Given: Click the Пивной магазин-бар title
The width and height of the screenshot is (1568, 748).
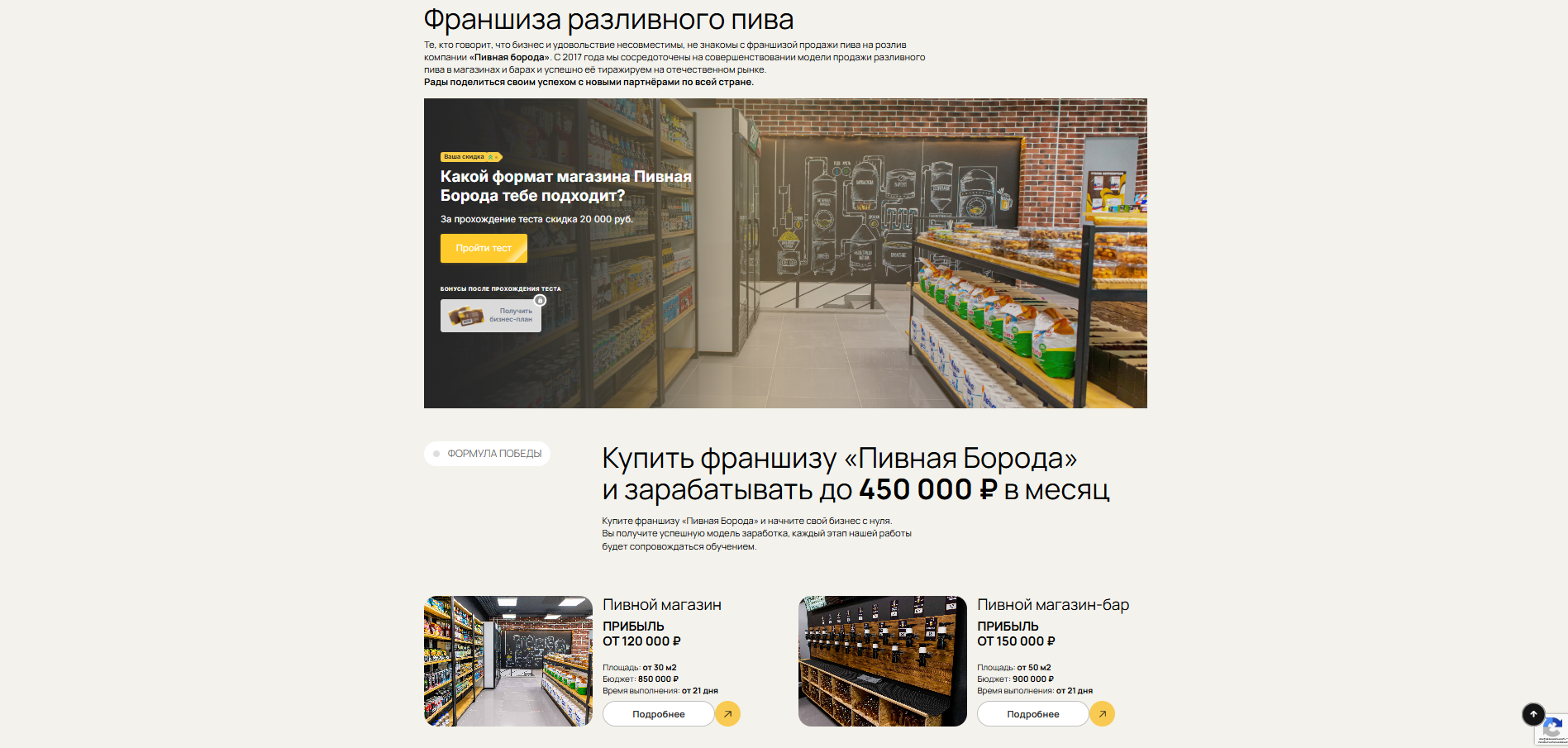Looking at the screenshot, I should pyautogui.click(x=1053, y=605).
